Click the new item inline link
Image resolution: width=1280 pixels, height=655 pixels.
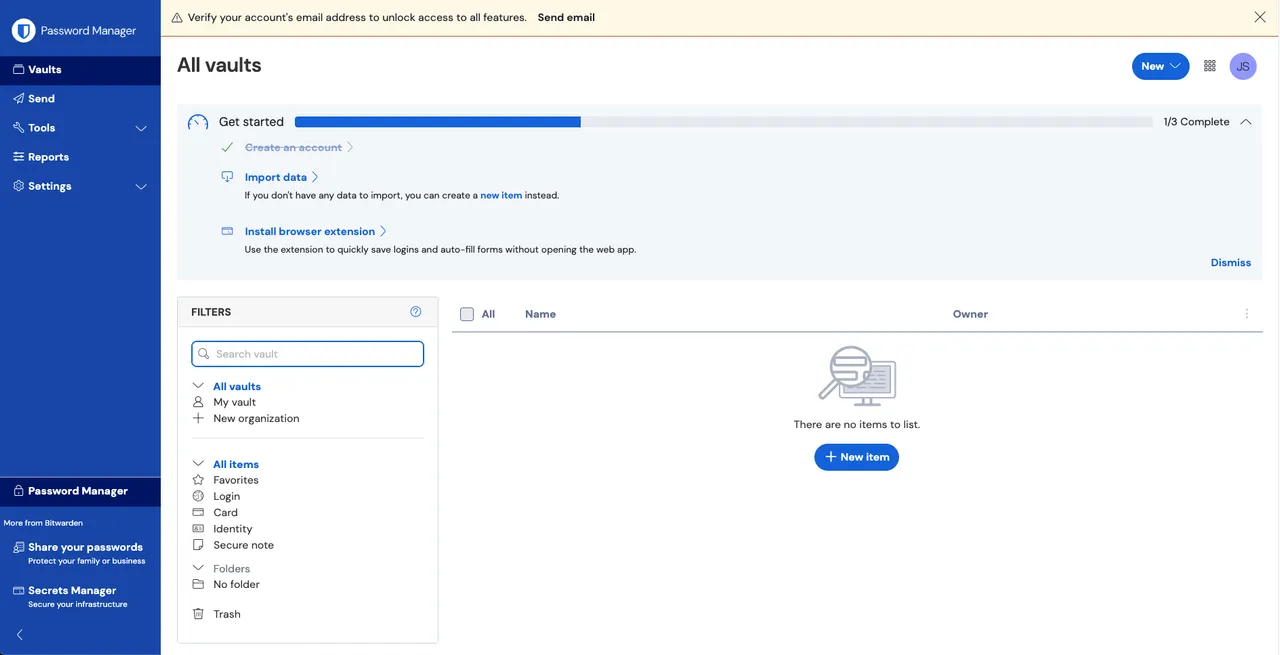point(501,196)
